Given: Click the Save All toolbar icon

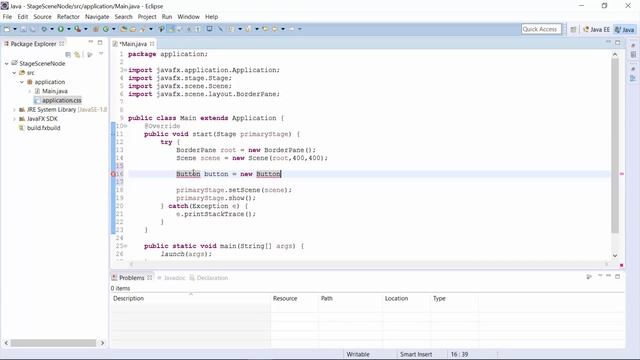Looking at the screenshot, I should click(33, 29).
